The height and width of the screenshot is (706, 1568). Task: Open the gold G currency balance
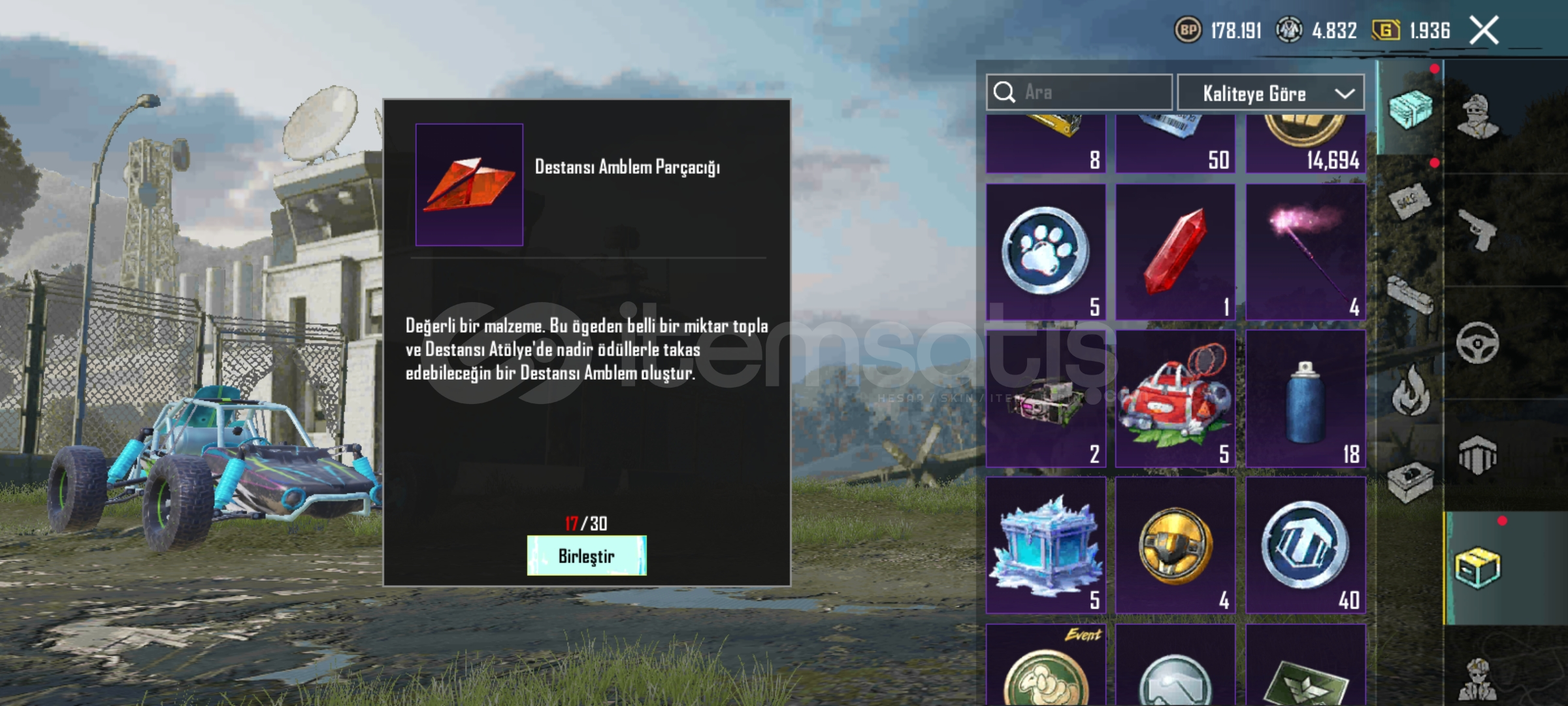click(1411, 30)
